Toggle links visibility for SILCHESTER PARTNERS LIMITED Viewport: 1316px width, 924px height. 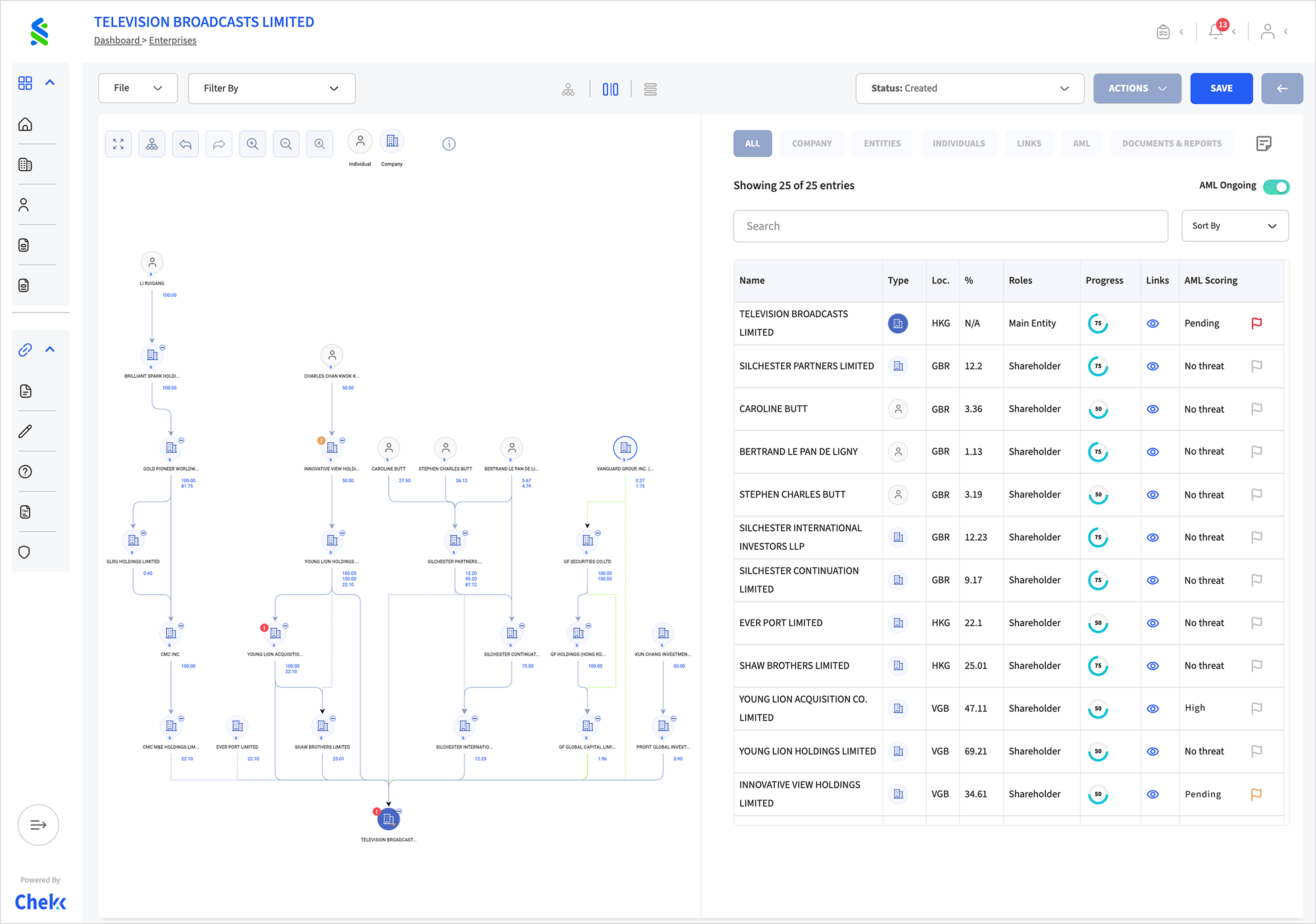tap(1153, 366)
